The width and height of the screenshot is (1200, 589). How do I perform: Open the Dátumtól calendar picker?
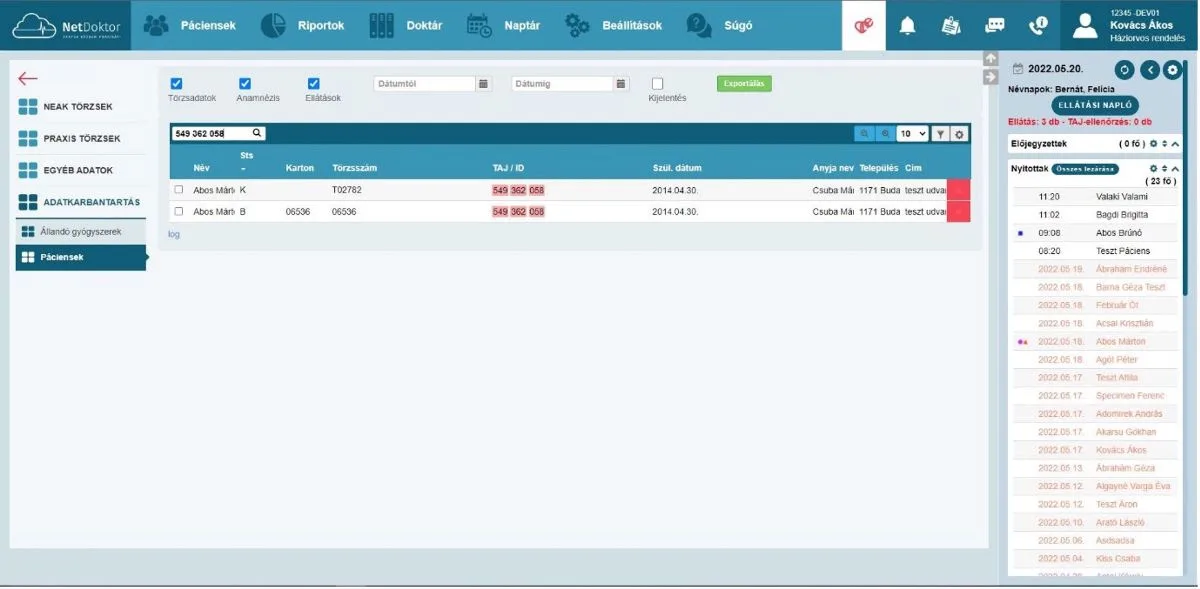click(x=483, y=84)
